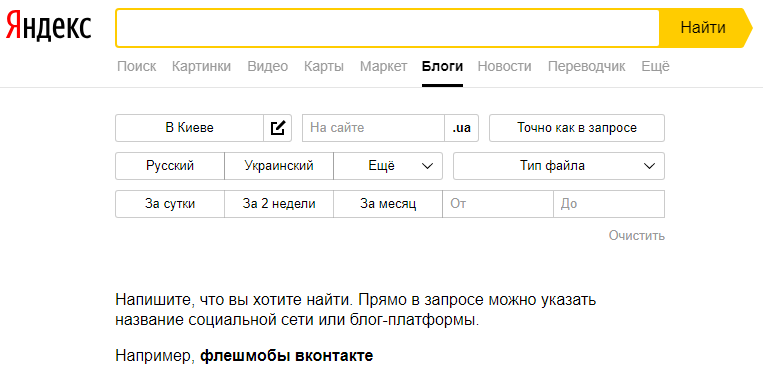
Task: Click the text starting Напишите, что вы хотите
Action: [356, 310]
